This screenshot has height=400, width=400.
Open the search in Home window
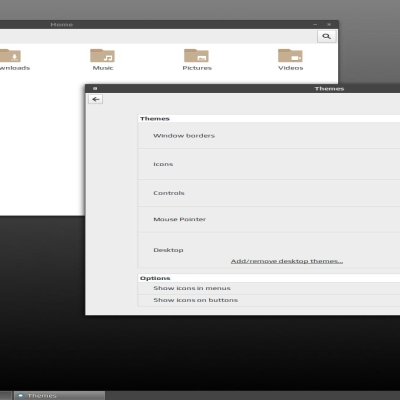pos(326,36)
